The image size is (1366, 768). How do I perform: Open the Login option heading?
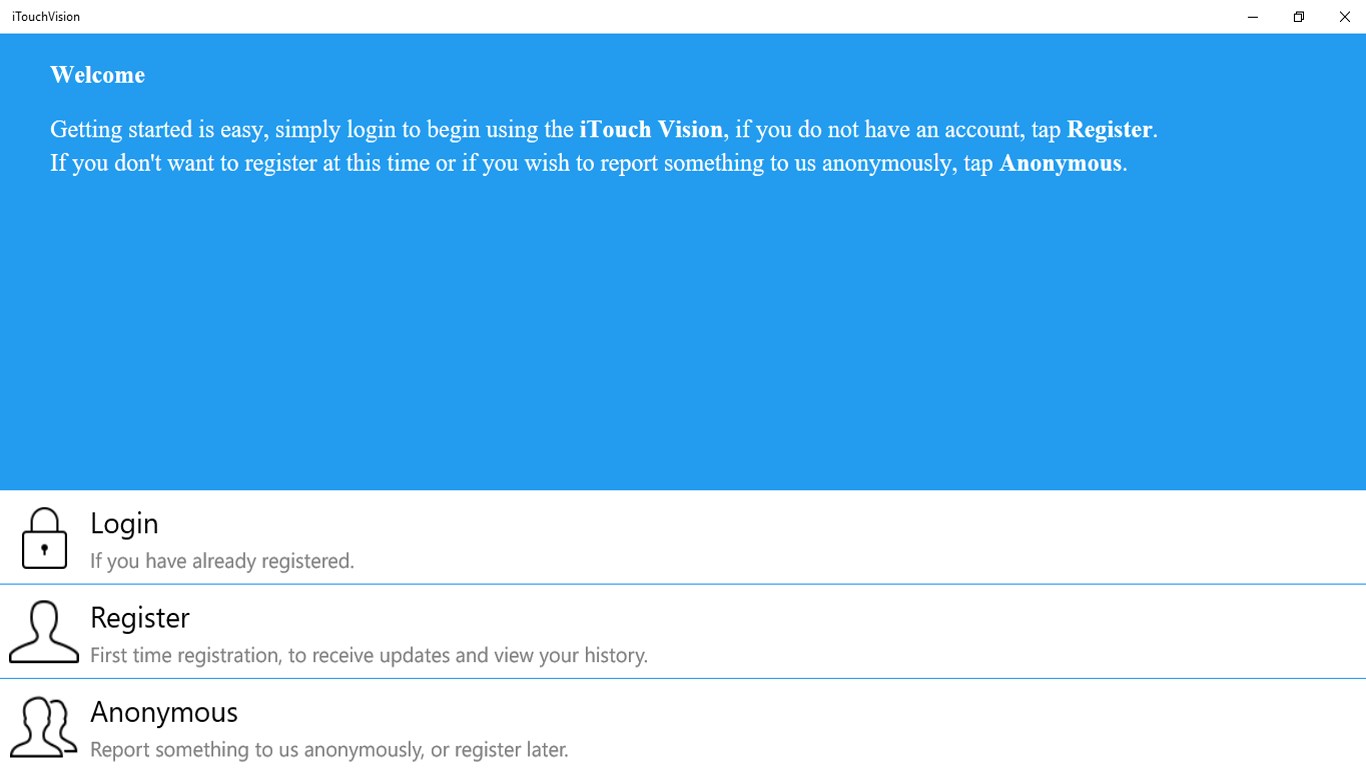tap(124, 523)
